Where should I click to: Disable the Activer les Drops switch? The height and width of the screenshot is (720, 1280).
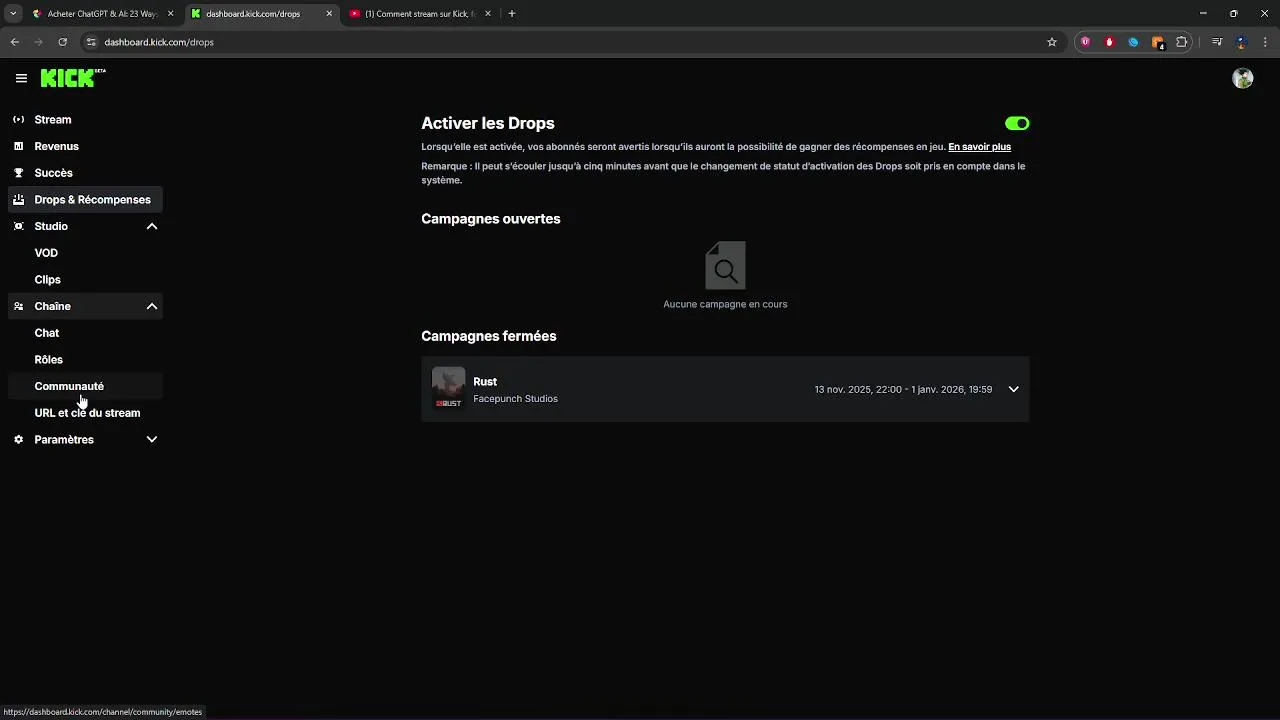1017,123
